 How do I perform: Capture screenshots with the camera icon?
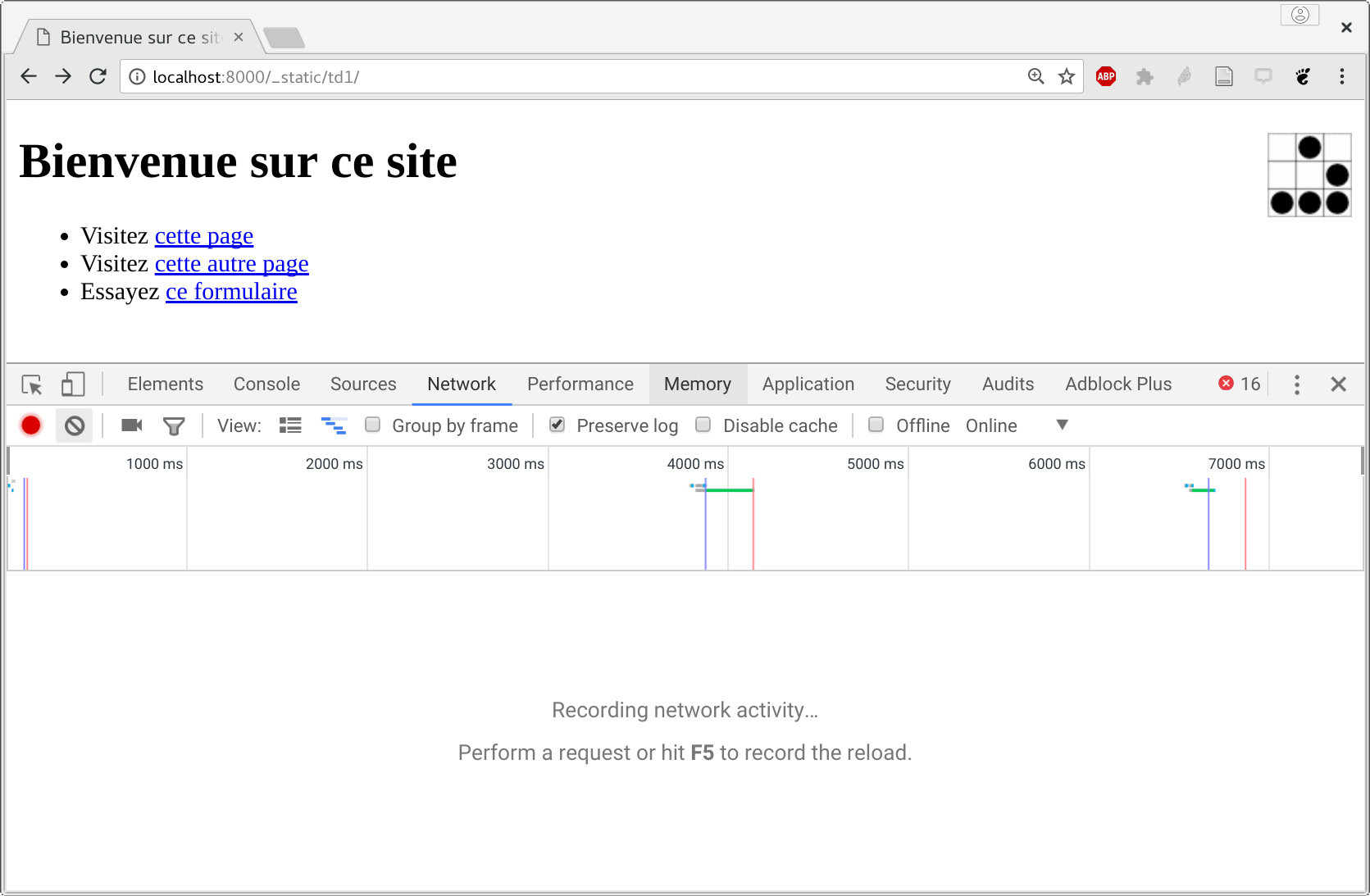(x=130, y=425)
